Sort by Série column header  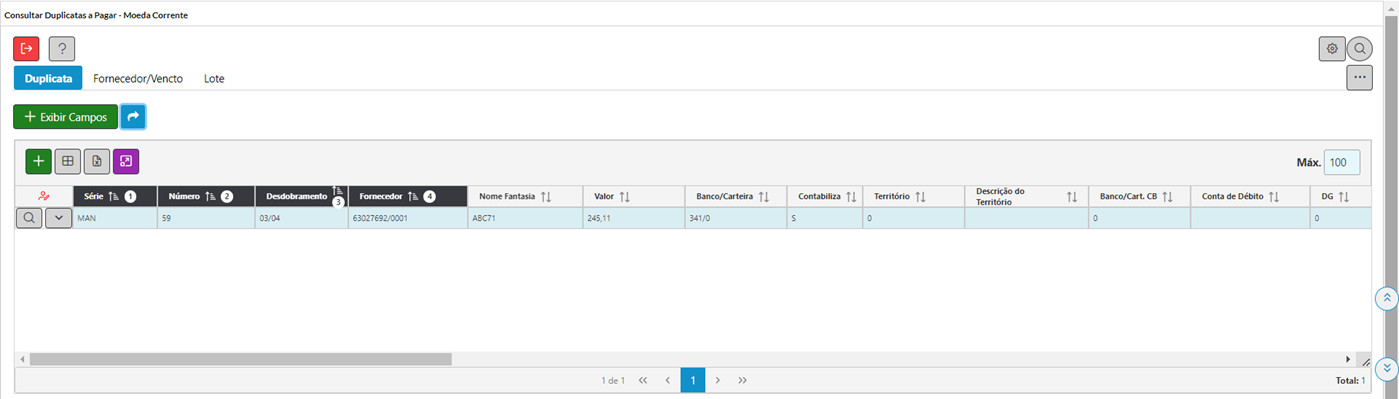tap(115, 196)
